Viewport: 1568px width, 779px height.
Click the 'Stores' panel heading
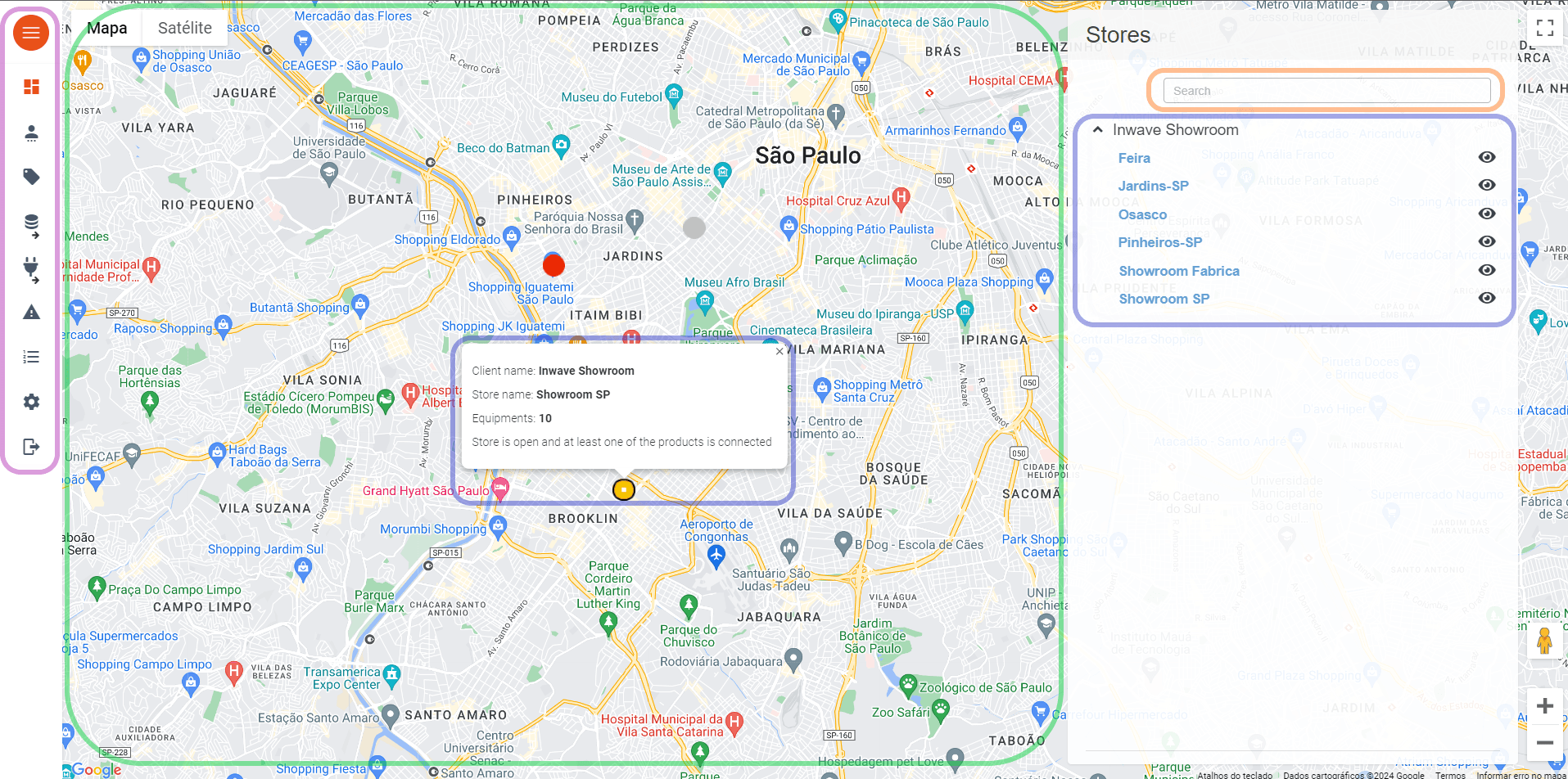(1118, 34)
